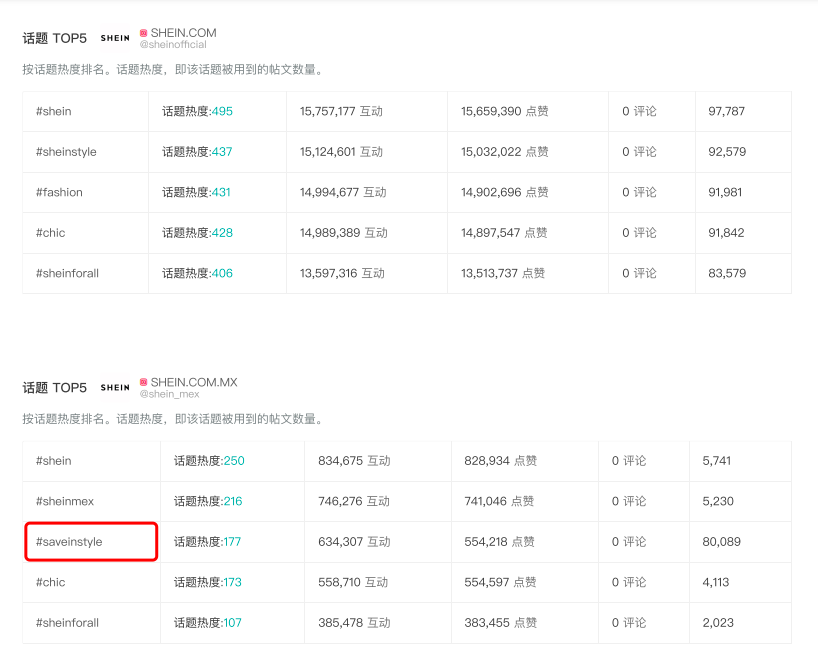
Task: Select the 13,513,737 点赞 value
Action: click(503, 273)
